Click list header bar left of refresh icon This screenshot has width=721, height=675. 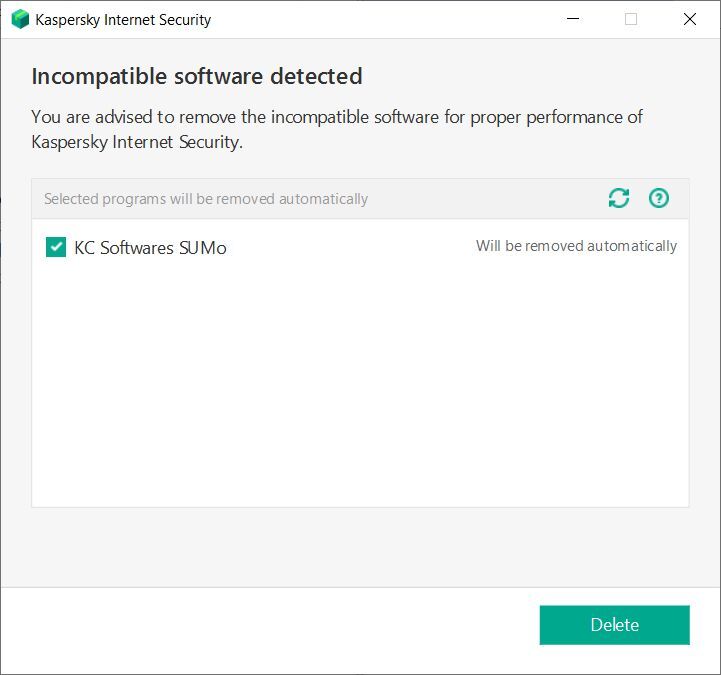(480, 199)
